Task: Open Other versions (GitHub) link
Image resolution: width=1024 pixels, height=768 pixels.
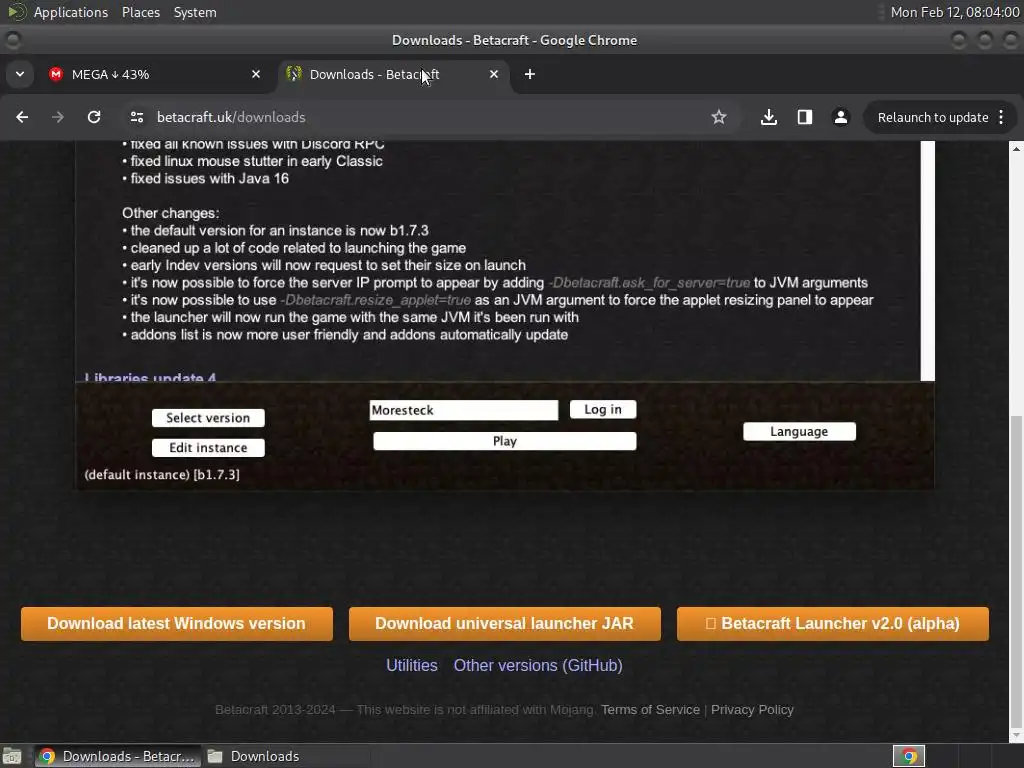Action: (x=538, y=665)
